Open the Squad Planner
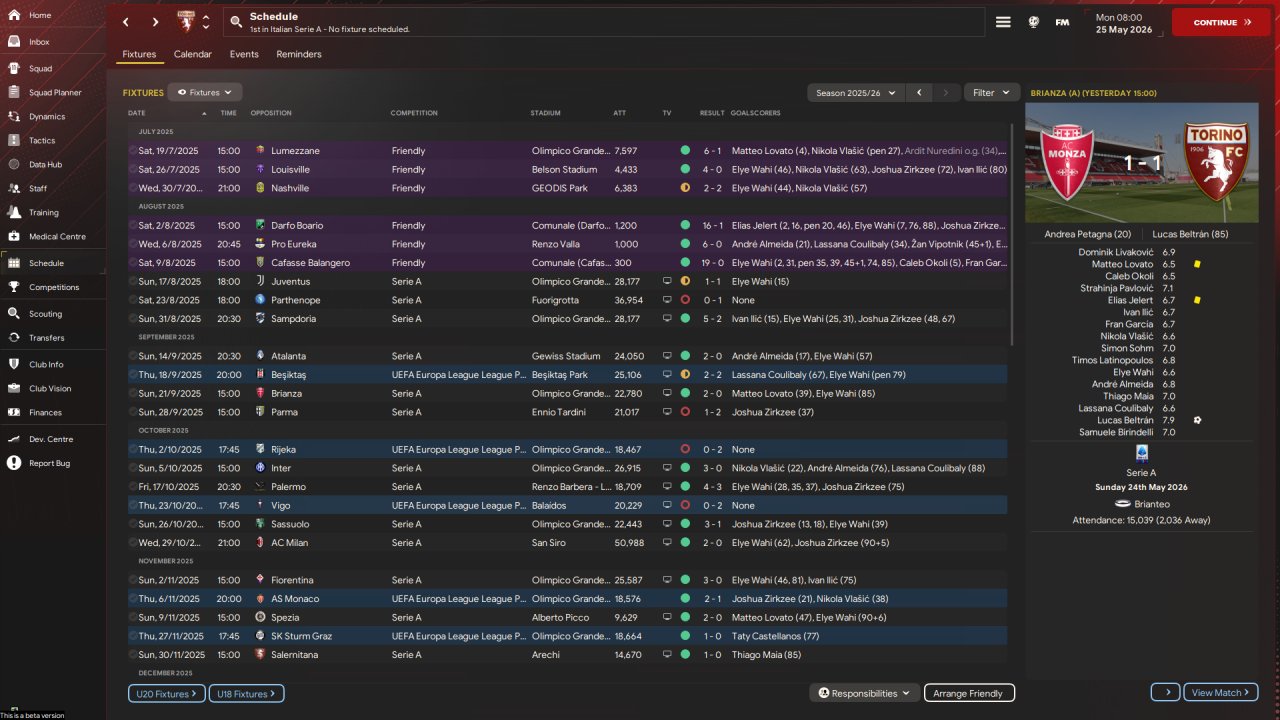This screenshot has width=1280, height=720. (x=53, y=93)
